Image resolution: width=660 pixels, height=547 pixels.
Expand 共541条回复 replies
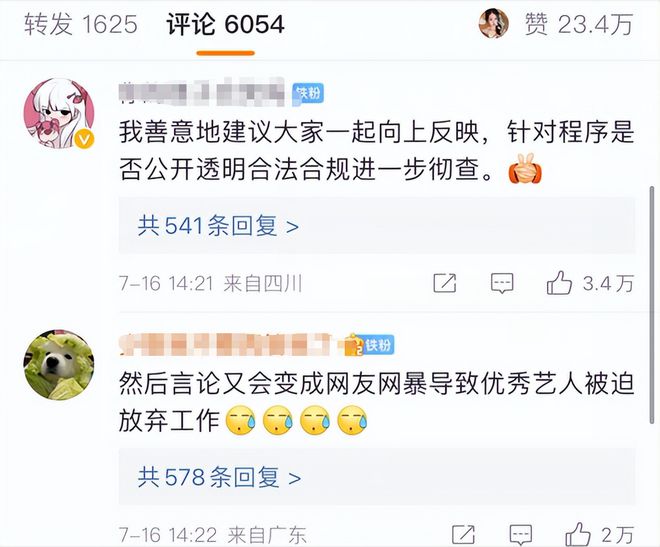tap(218, 226)
